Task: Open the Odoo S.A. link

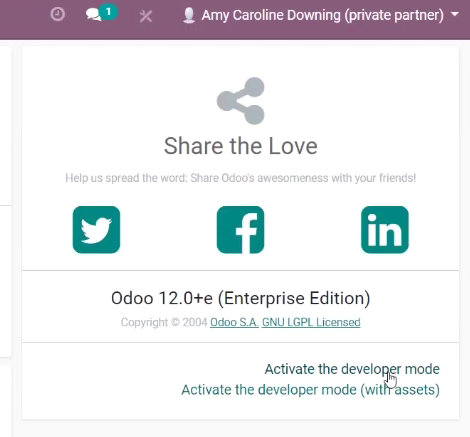Action: 234,322
